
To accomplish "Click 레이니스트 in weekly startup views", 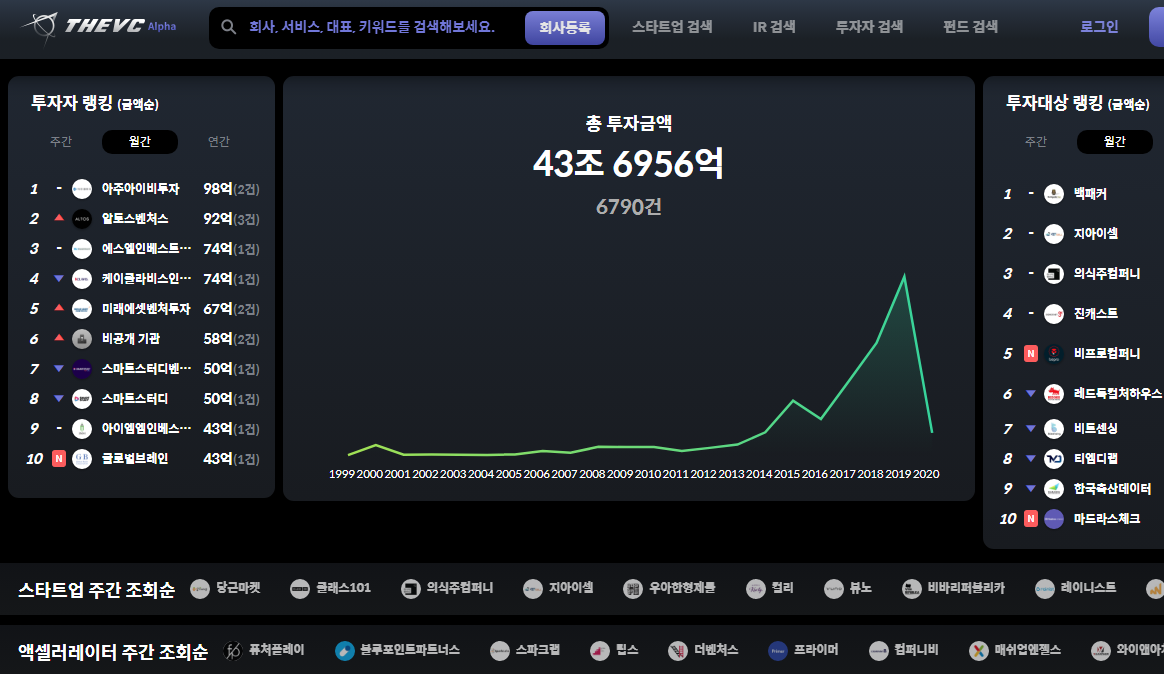I will pyautogui.click(x=1076, y=588).
